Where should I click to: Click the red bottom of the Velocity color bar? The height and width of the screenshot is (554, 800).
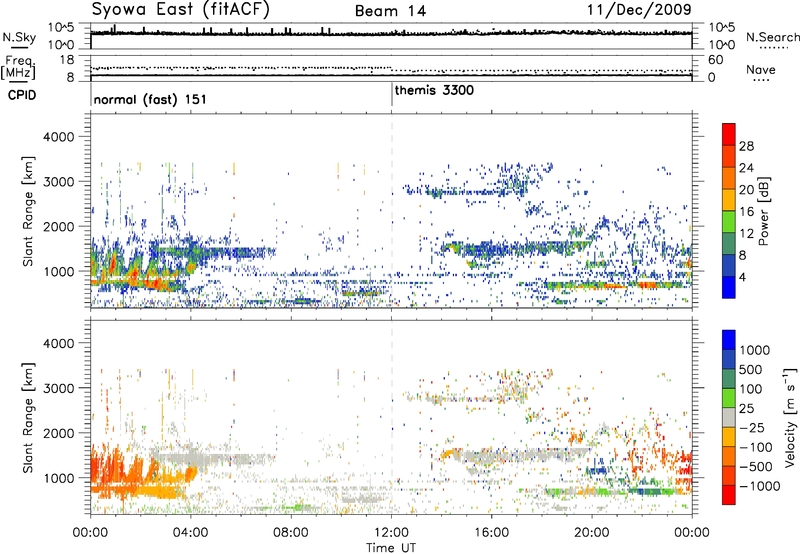(729, 495)
